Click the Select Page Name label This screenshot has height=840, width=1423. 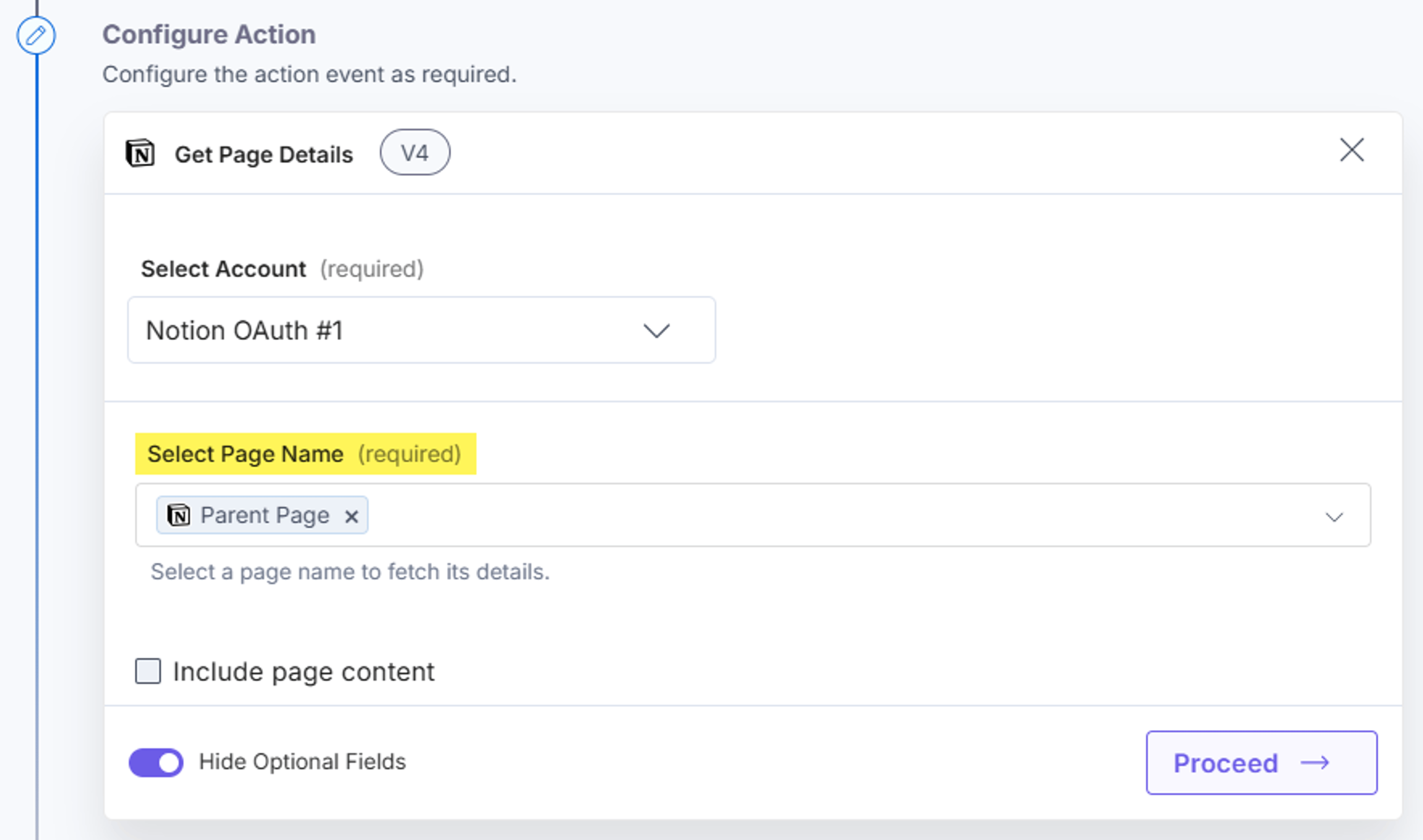245,454
